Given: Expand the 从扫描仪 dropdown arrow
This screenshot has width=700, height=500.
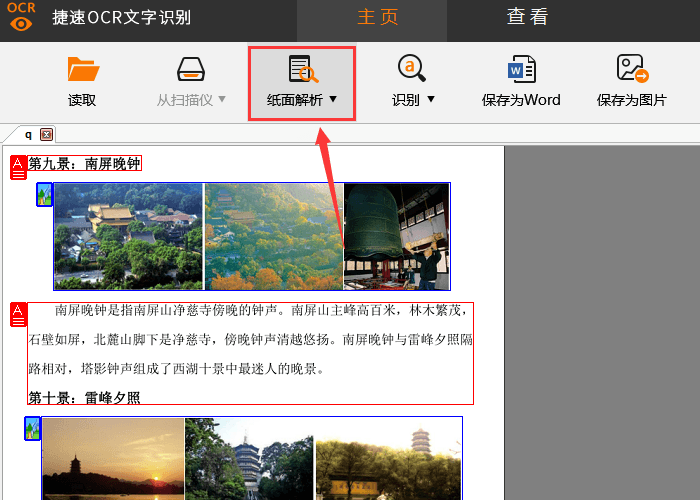Looking at the screenshot, I should tap(222, 100).
